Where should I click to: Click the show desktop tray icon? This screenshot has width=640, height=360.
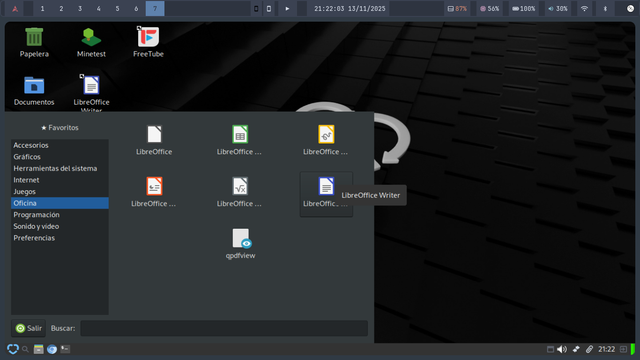[550, 349]
